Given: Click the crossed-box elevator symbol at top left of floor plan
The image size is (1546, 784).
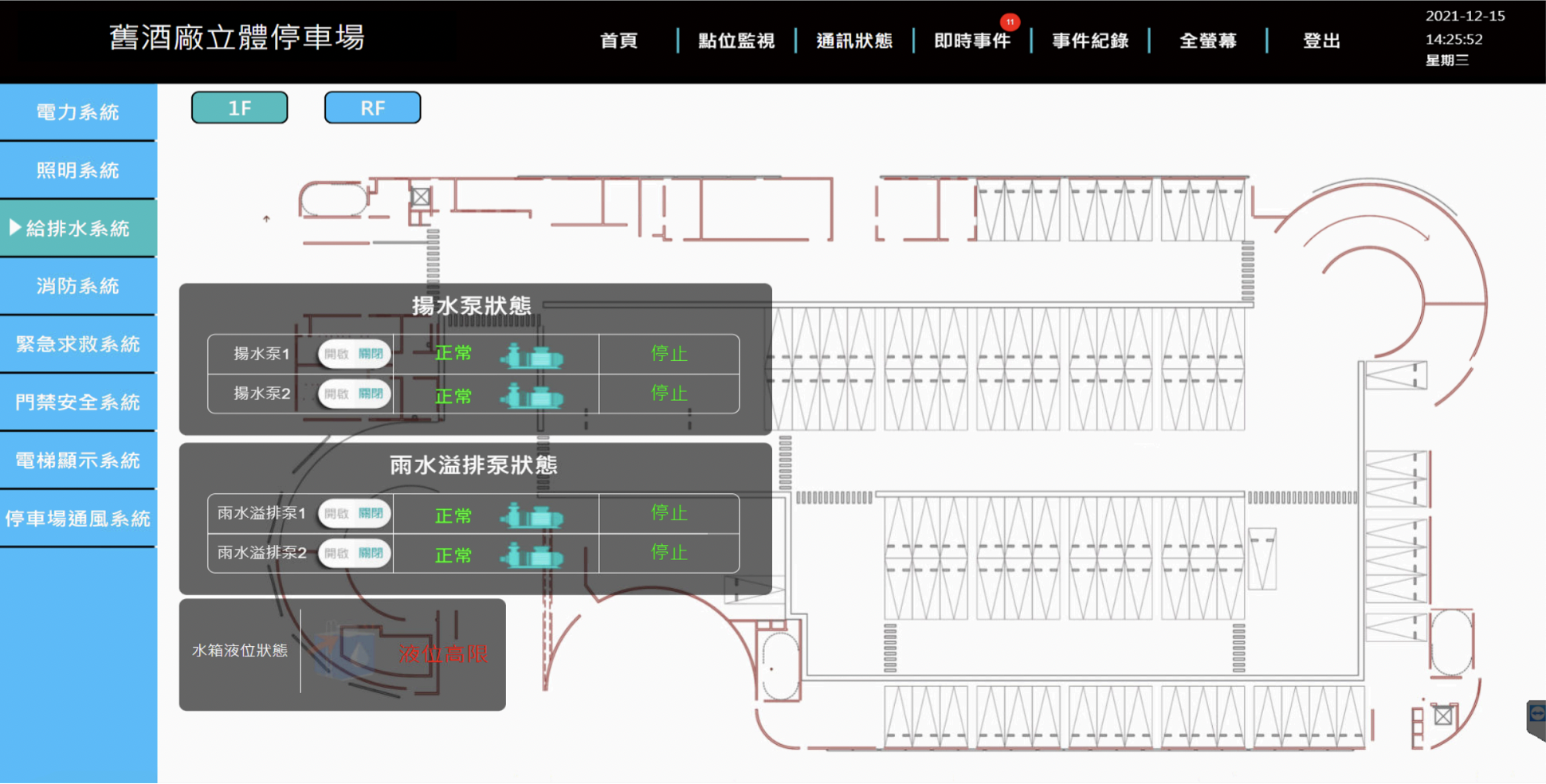Looking at the screenshot, I should (421, 196).
